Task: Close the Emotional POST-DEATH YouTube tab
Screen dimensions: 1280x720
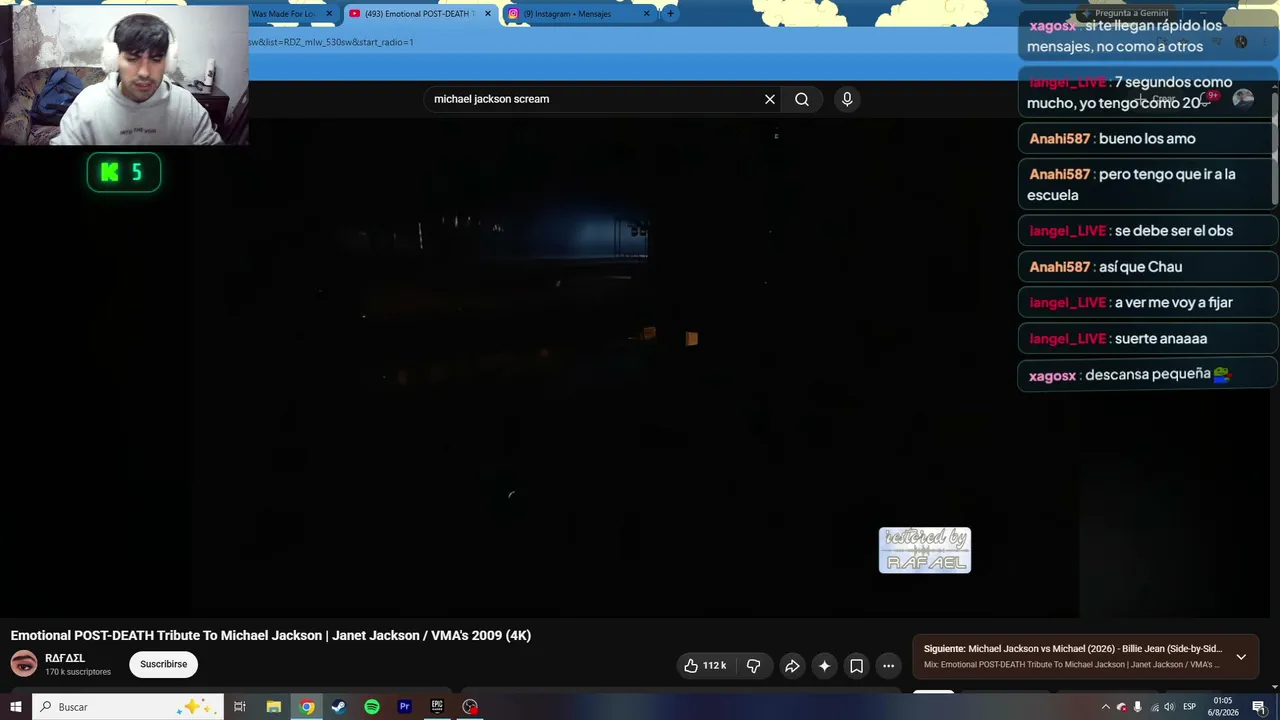Action: pyautogui.click(x=488, y=14)
